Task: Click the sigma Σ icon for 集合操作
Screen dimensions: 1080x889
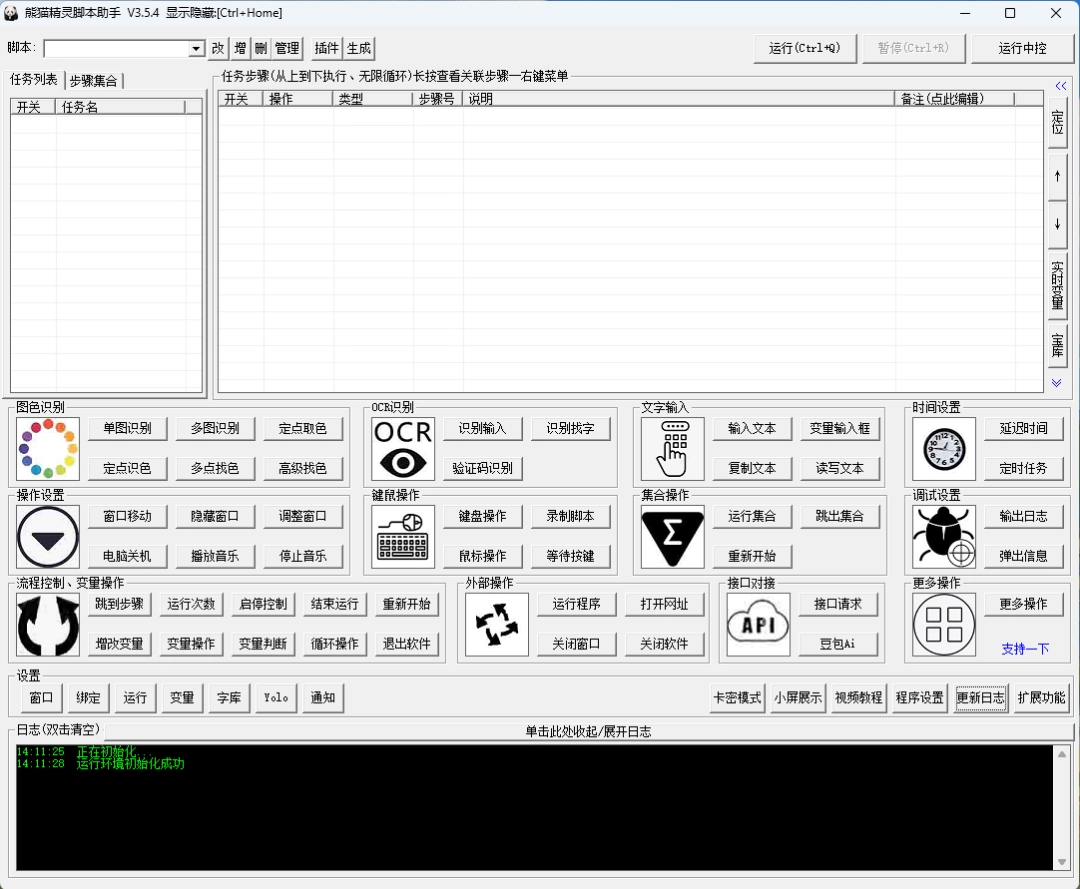Action: tap(671, 537)
